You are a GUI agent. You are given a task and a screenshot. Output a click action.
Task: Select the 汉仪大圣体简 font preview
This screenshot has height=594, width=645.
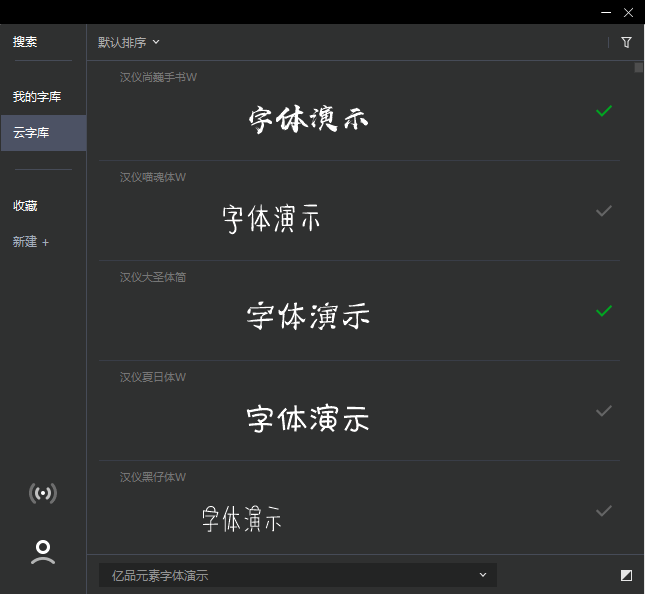(309, 316)
